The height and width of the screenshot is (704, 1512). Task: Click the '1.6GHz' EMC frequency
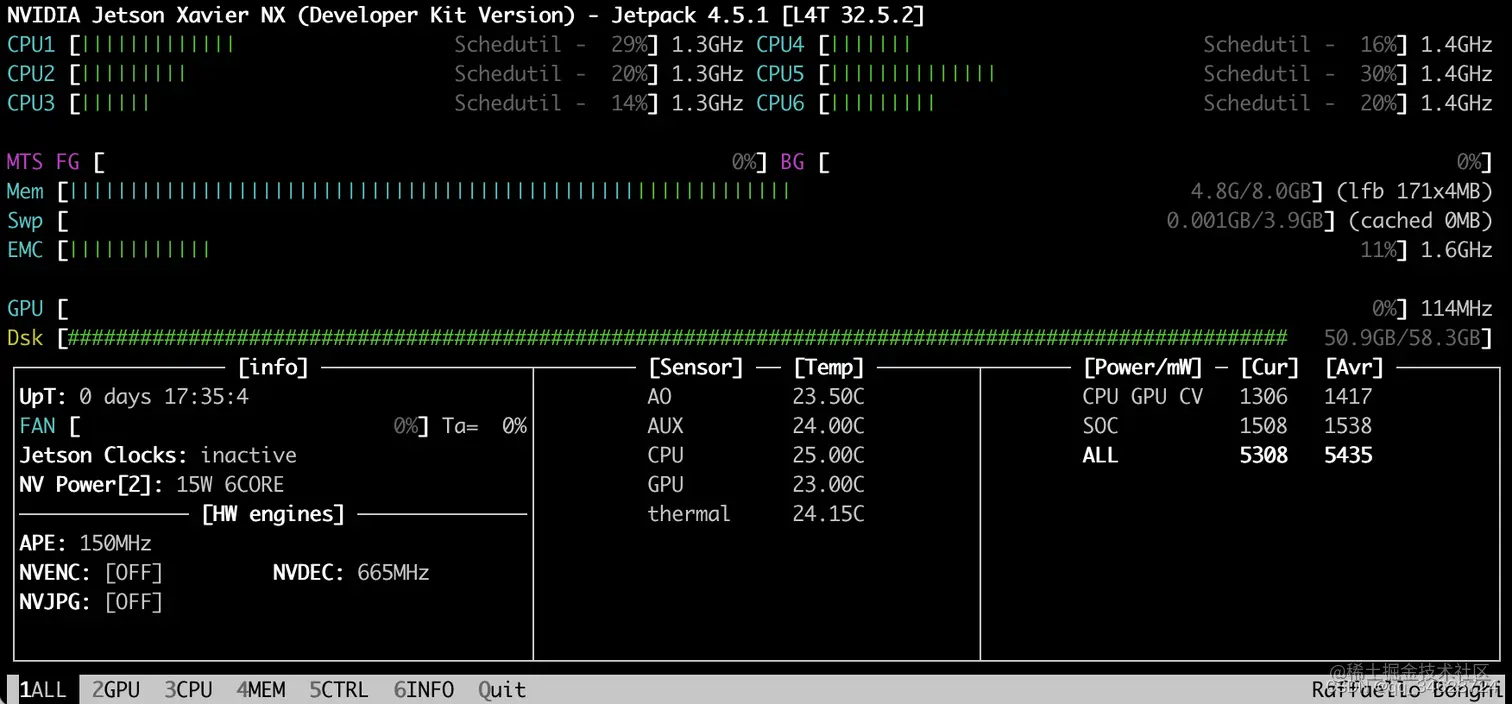[1457, 250]
